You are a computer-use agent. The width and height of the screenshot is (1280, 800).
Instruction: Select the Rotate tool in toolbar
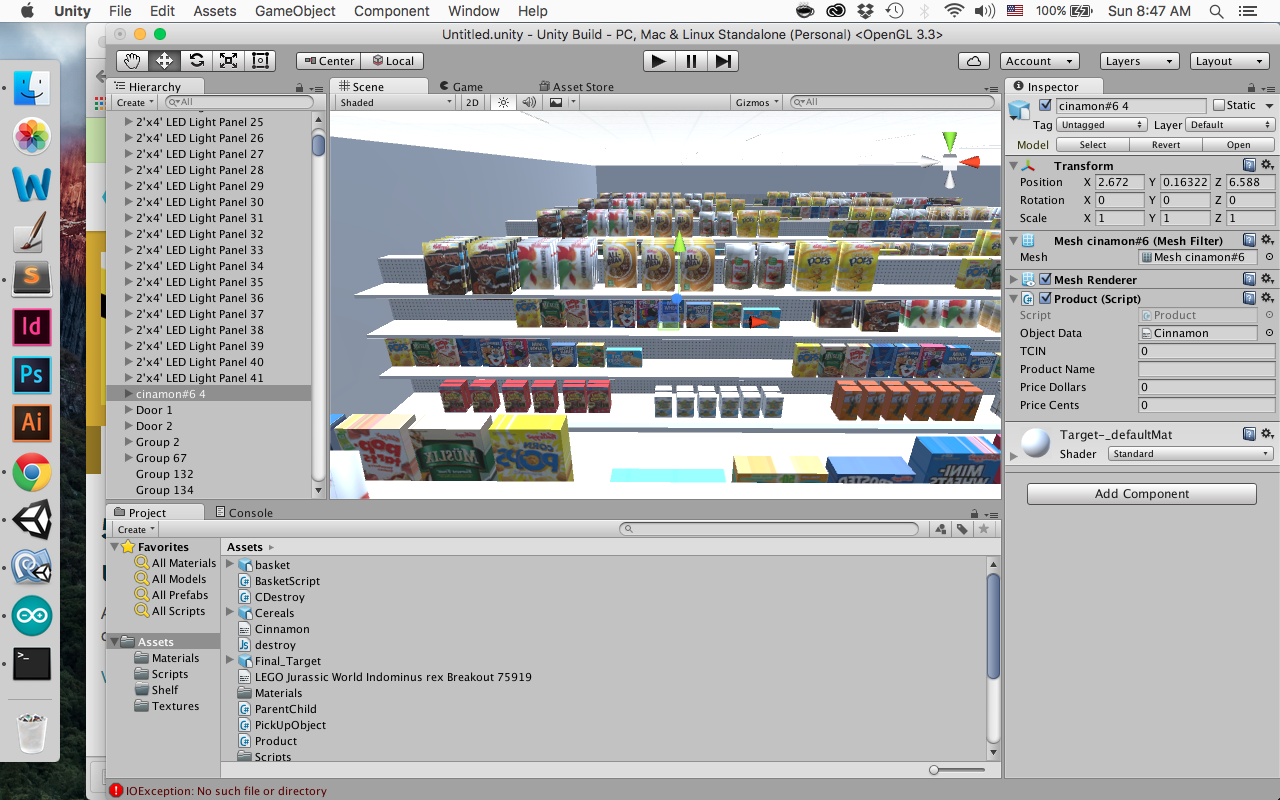coord(196,61)
